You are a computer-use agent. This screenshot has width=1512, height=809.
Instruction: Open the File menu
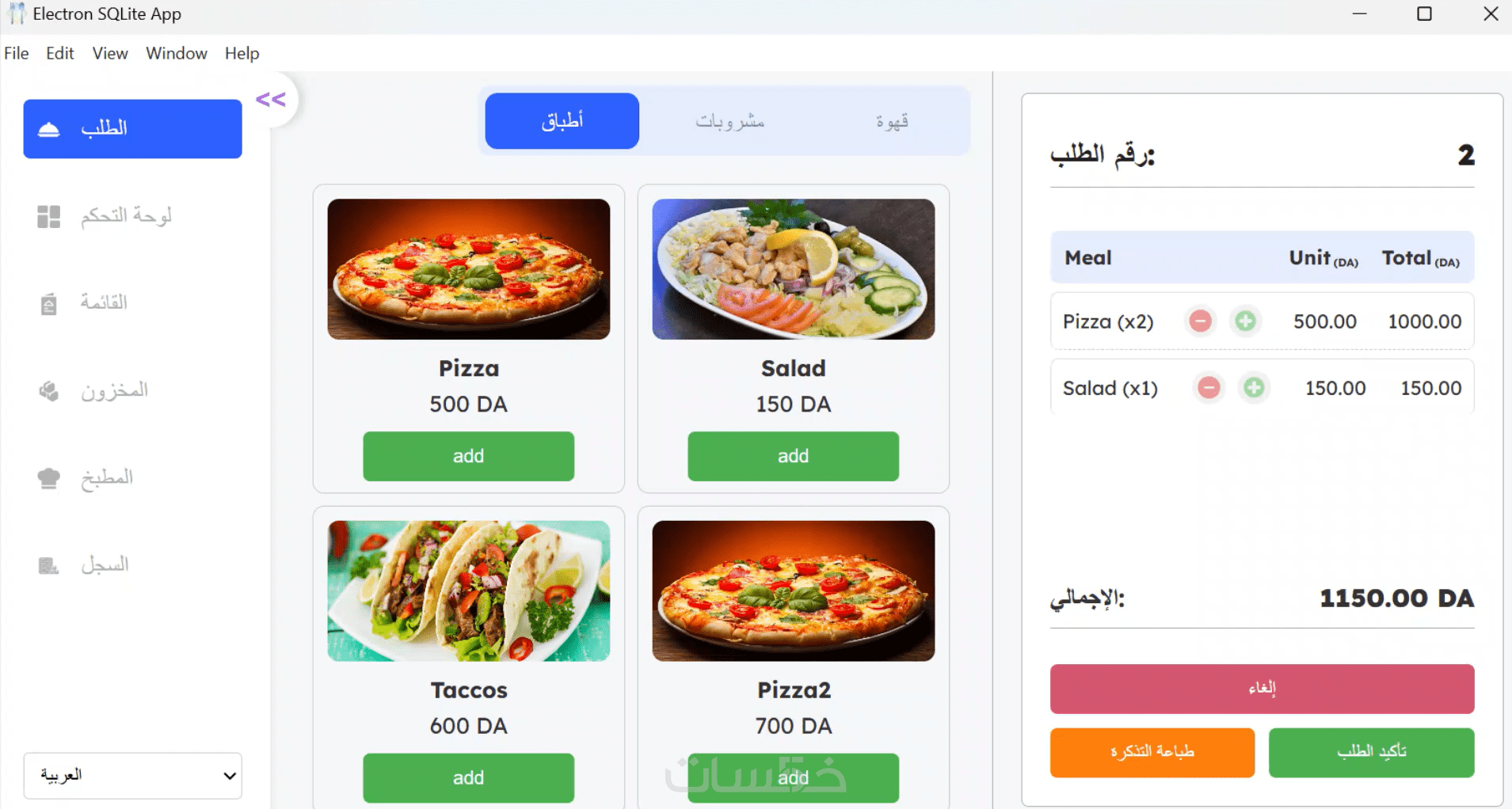point(17,53)
